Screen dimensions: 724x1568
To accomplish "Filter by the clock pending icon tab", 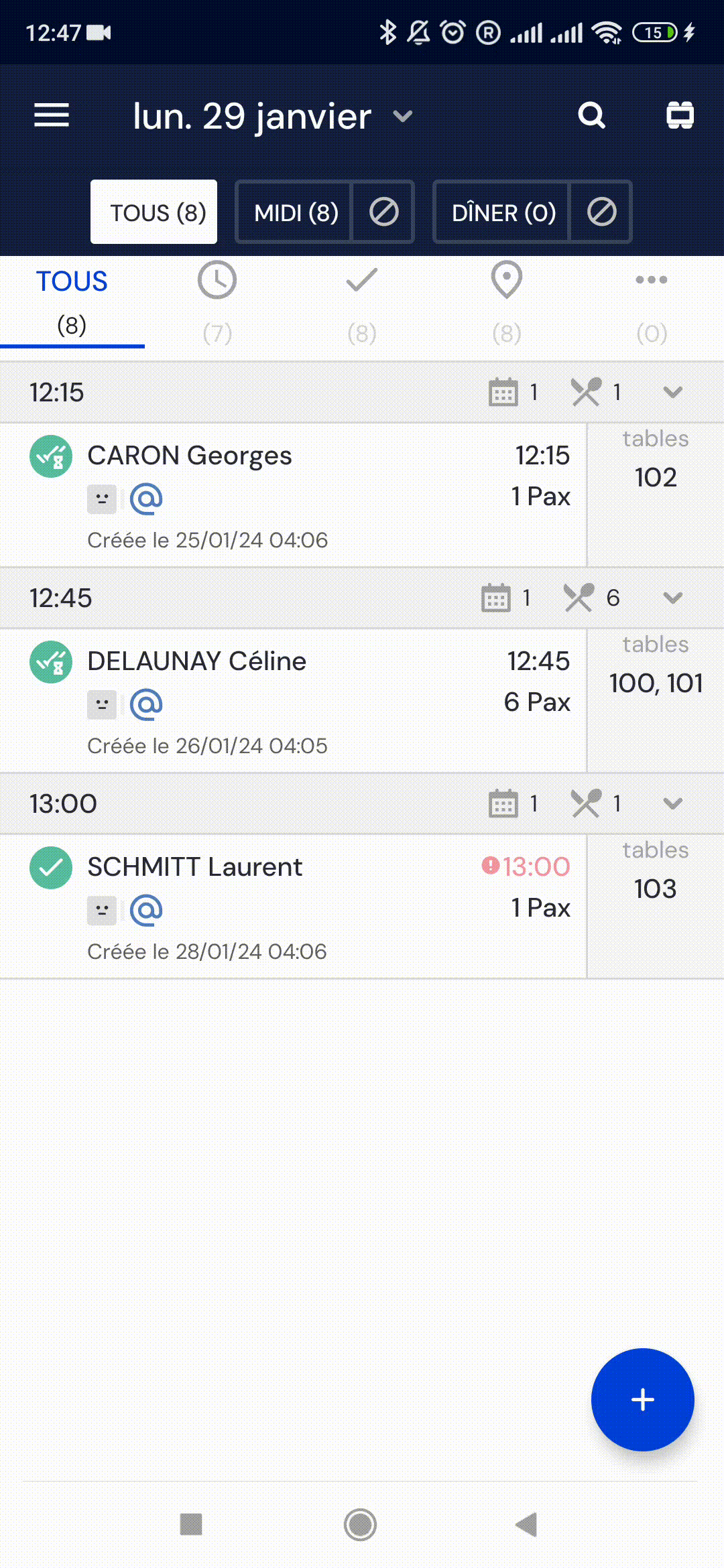I will pos(217,303).
